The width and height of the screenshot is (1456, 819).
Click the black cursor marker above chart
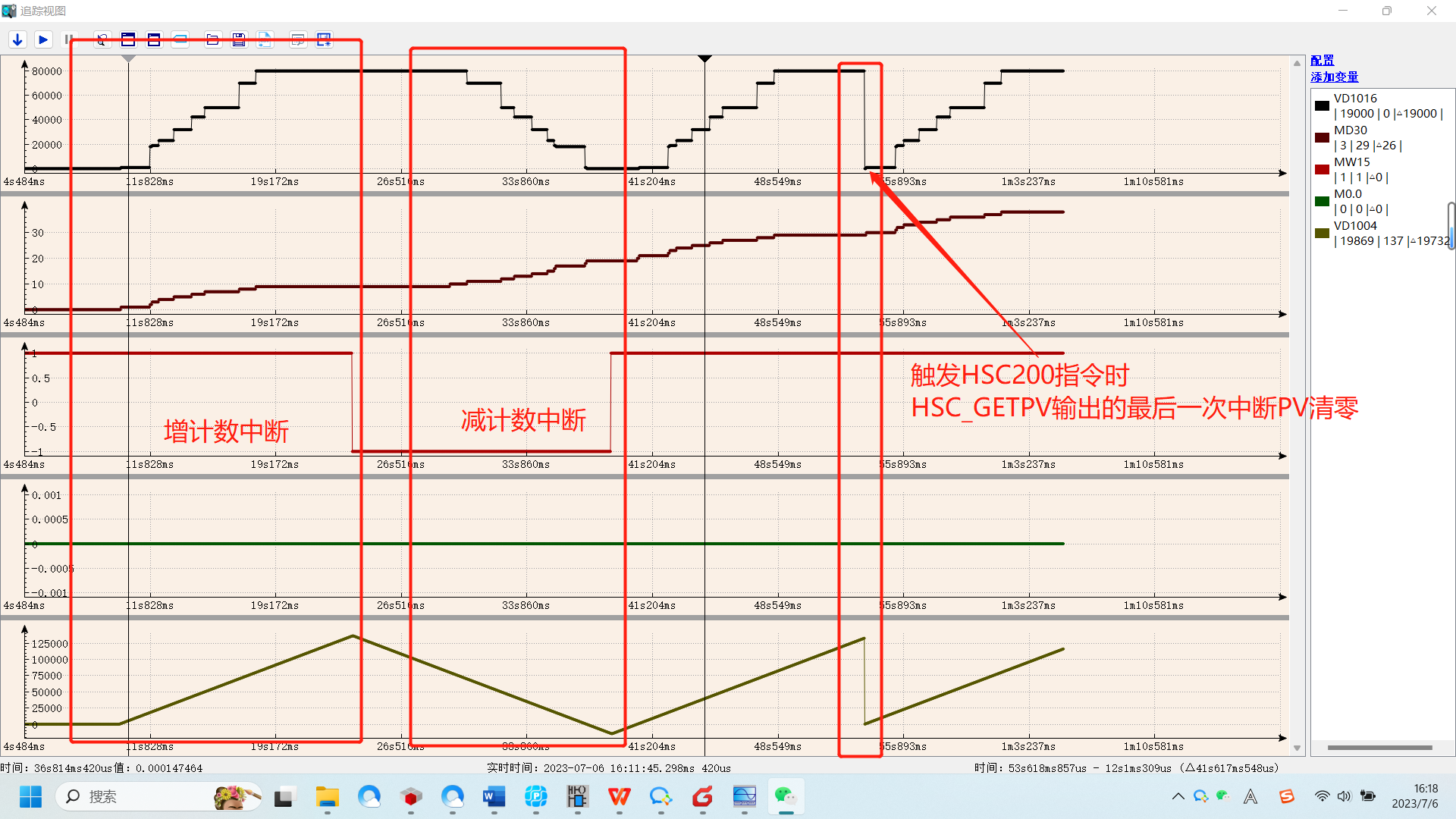(704, 58)
